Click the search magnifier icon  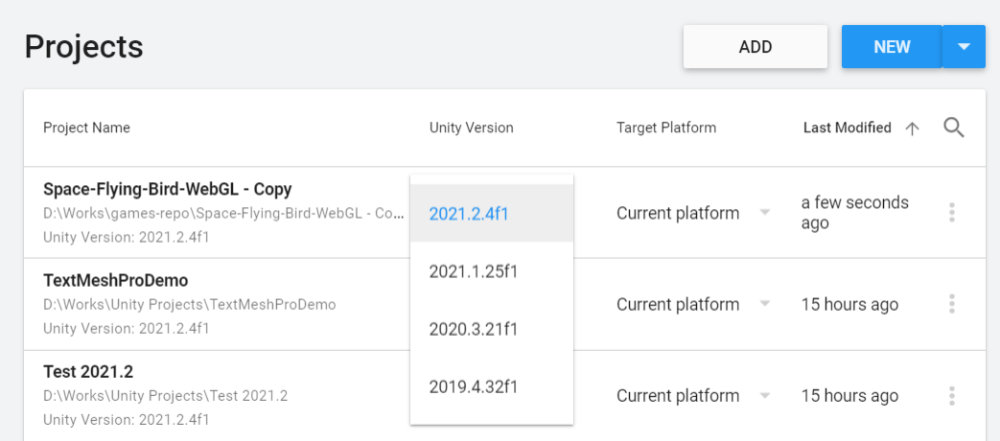click(x=954, y=128)
